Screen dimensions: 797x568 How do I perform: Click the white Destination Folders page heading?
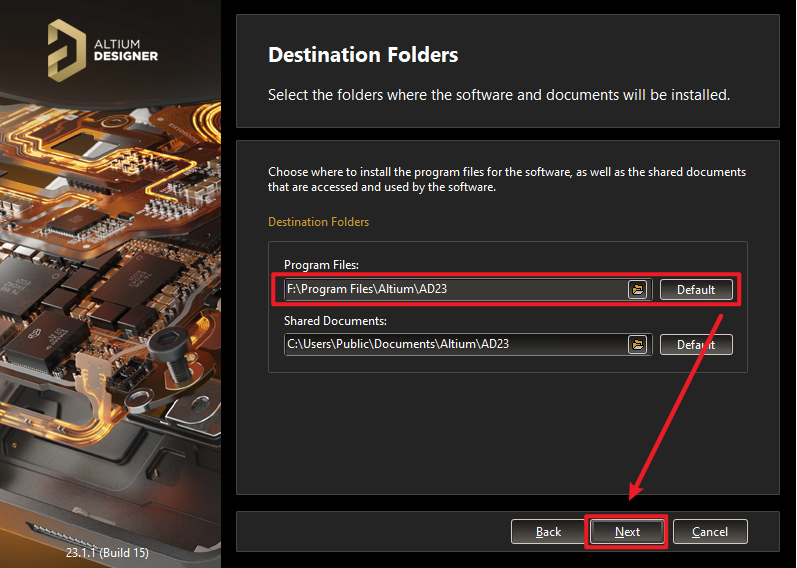[x=363, y=55]
